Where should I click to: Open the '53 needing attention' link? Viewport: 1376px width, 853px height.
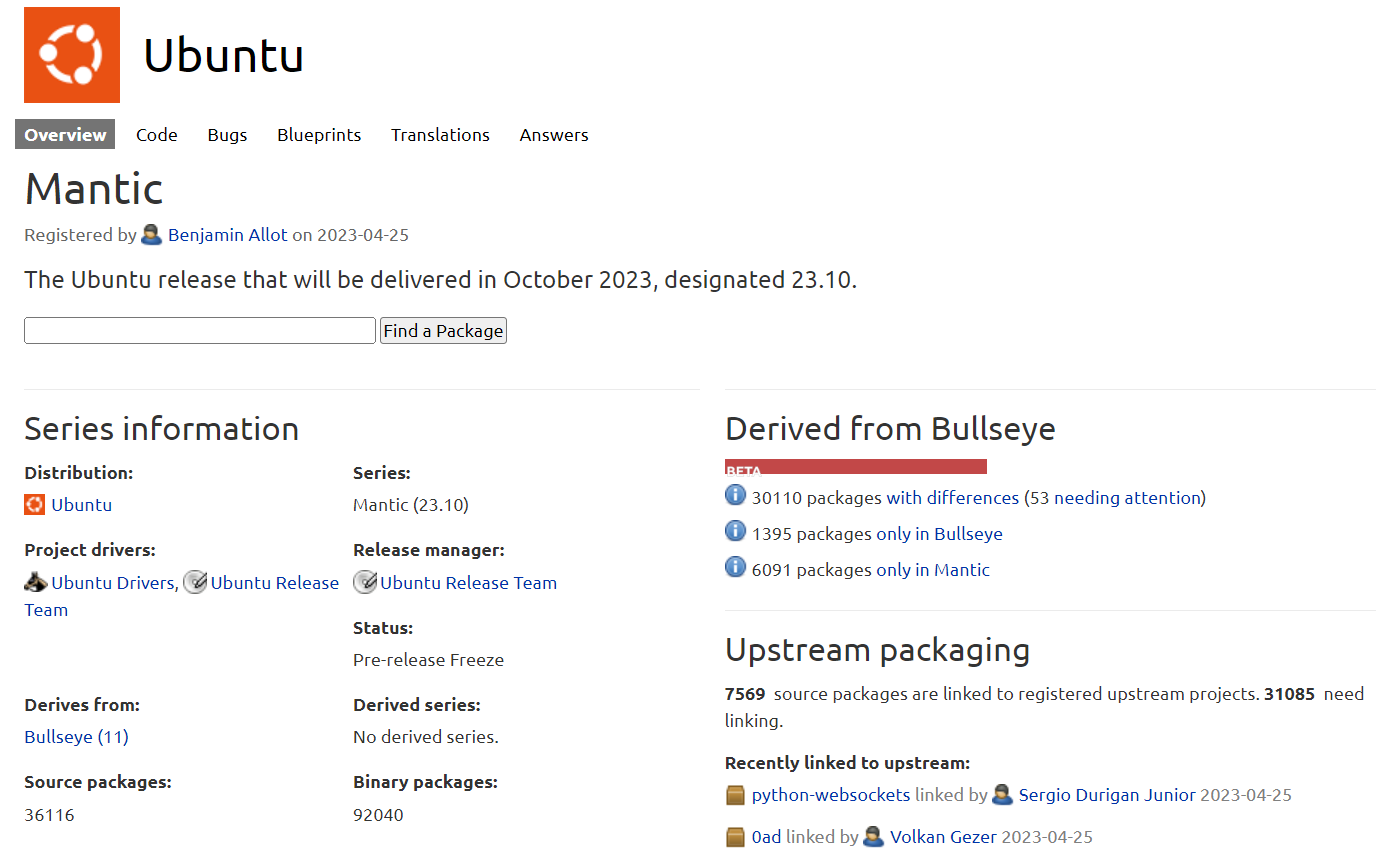pos(1115,498)
